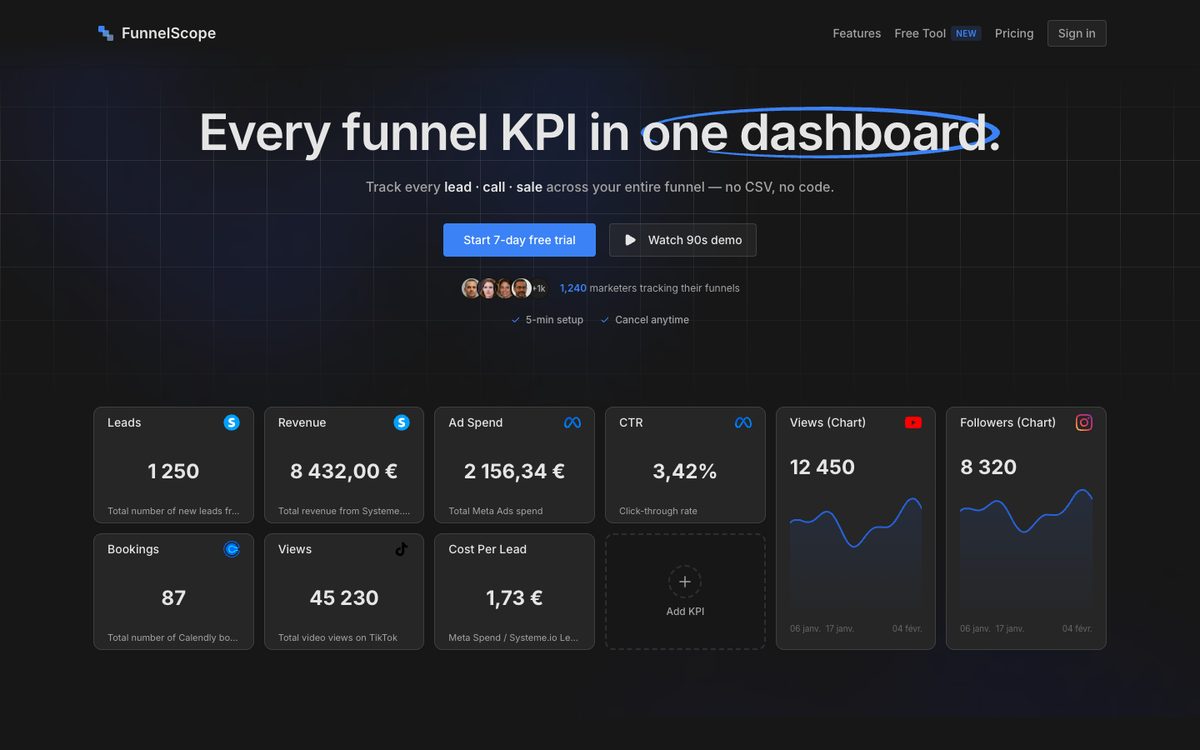This screenshot has width=1200, height=750.
Task: Click the Instagram icon on Followers chart card
Action: 1084,423
